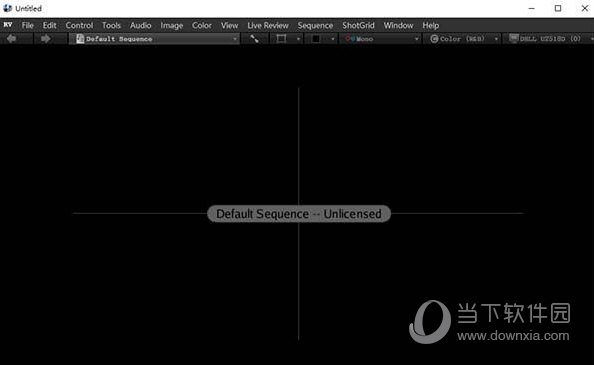This screenshot has width=594, height=365.
Task: Expand the Default Sequence view dropdown
Action: coord(155,39)
